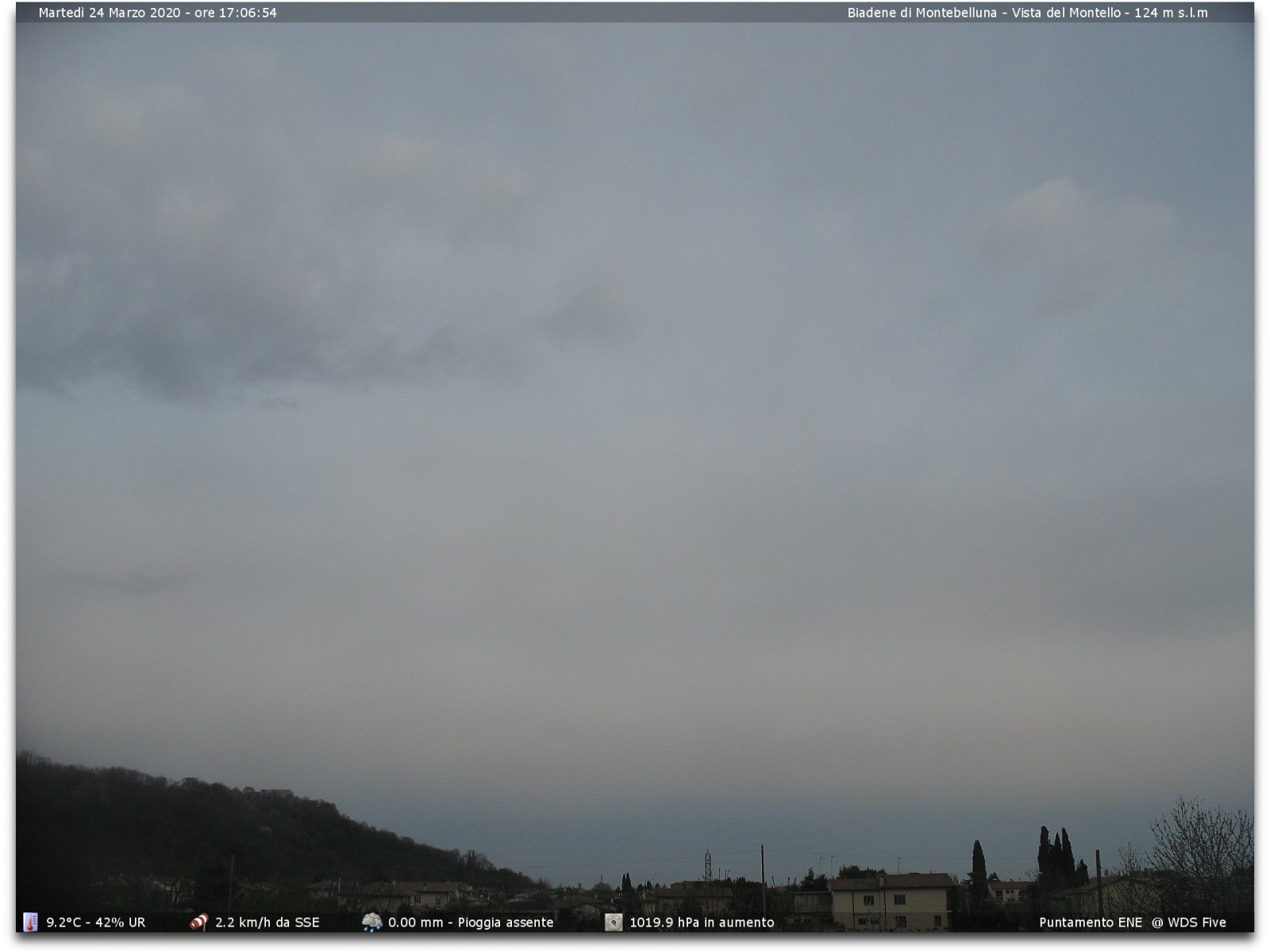Screen dimensions: 1270x952
Task: Click the '2.2 km/h da SSE' wind reading
Action: pyautogui.click(x=267, y=923)
